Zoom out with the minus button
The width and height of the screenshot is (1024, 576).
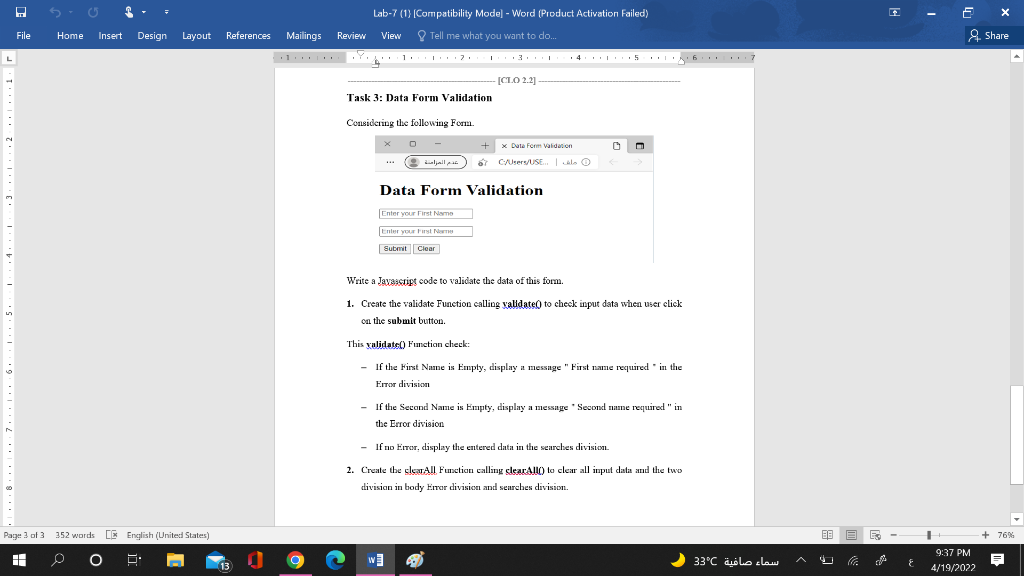[894, 535]
